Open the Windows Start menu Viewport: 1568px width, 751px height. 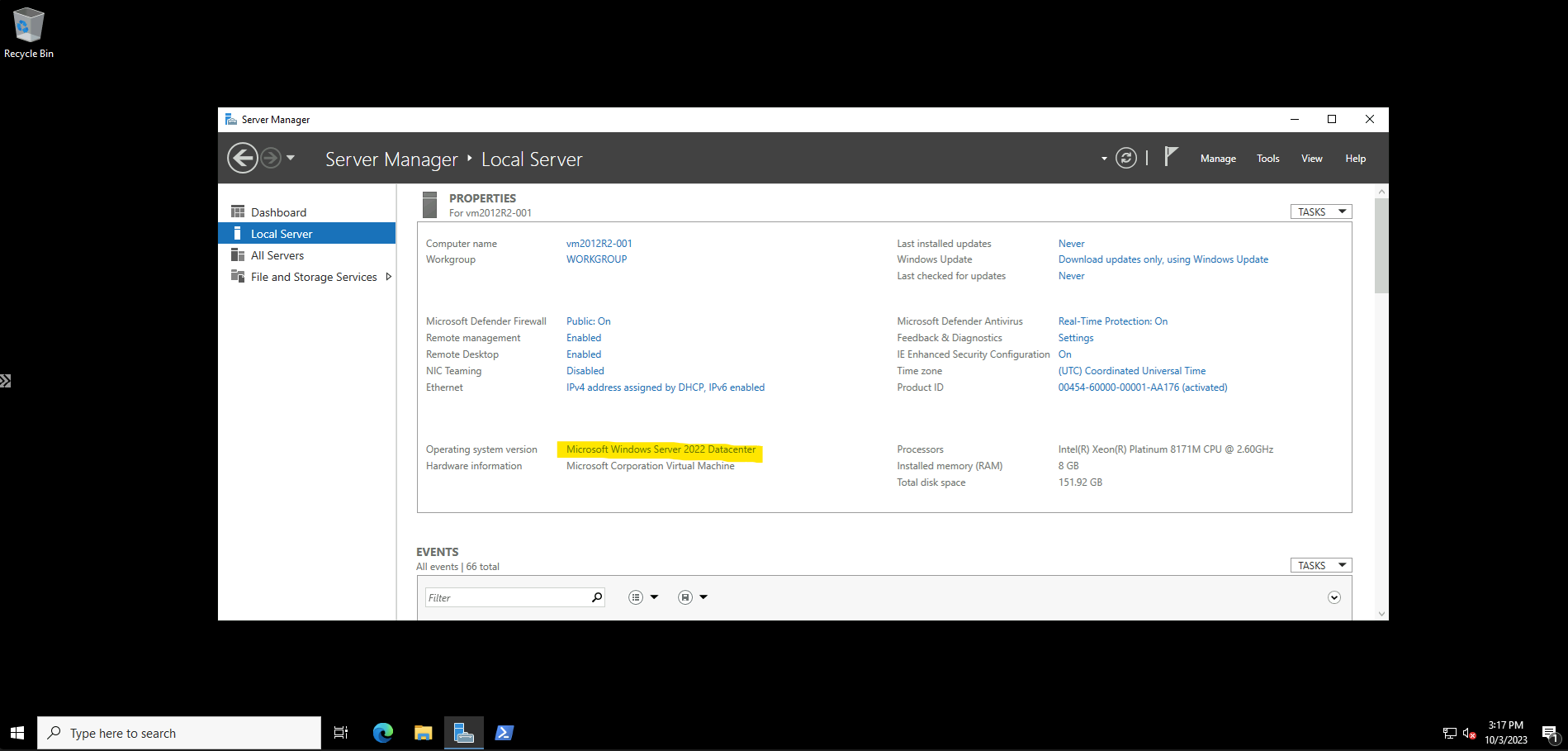pyautogui.click(x=17, y=733)
